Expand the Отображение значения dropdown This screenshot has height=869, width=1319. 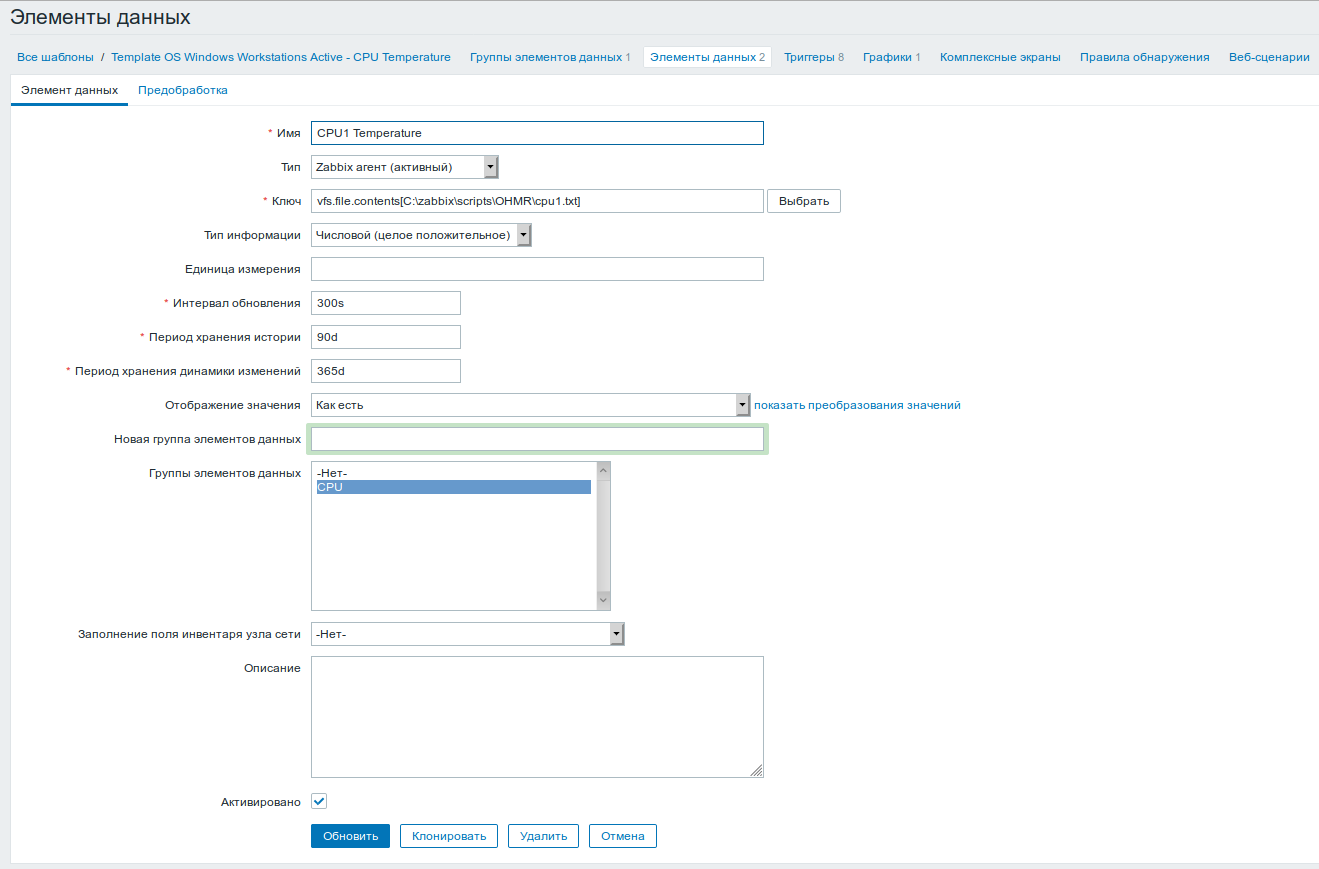click(x=530, y=405)
